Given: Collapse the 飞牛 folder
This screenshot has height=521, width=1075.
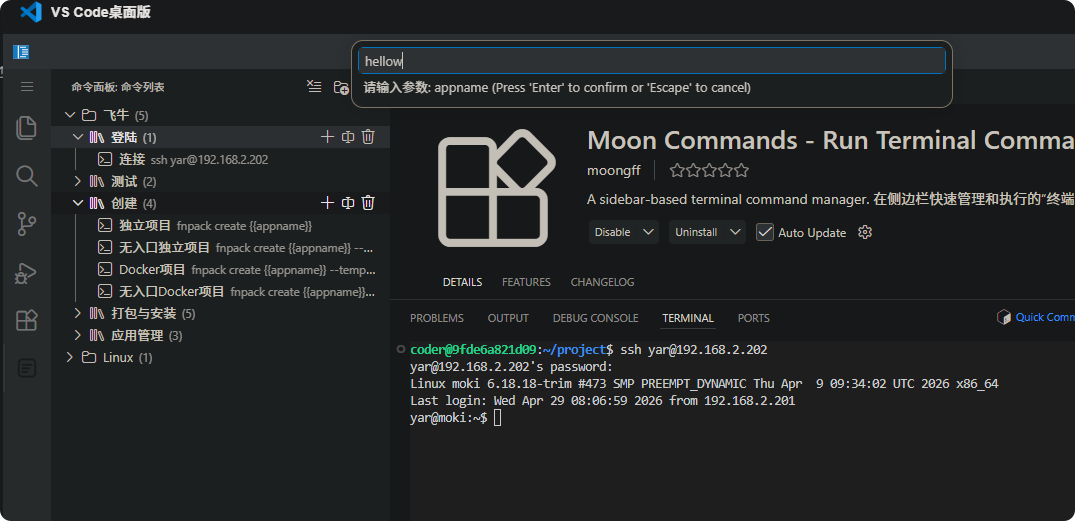Looking at the screenshot, I should coord(69,114).
